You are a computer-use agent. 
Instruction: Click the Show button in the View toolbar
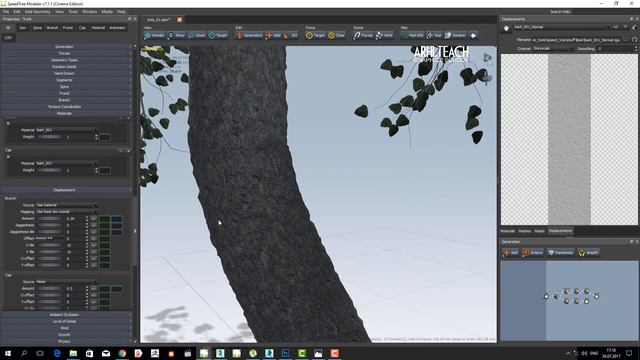click(x=176, y=36)
